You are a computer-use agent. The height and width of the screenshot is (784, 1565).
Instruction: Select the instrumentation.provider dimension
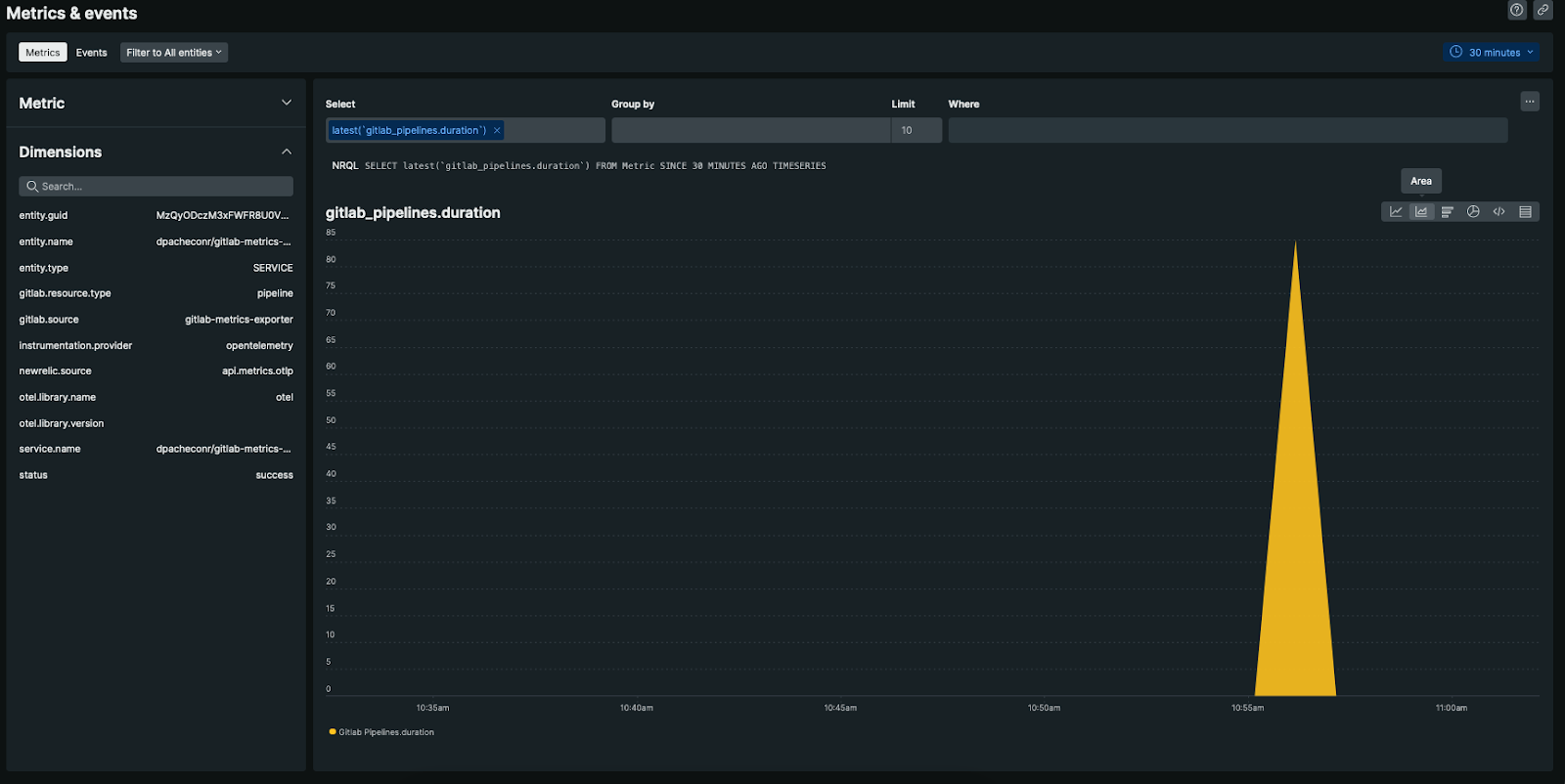point(75,346)
